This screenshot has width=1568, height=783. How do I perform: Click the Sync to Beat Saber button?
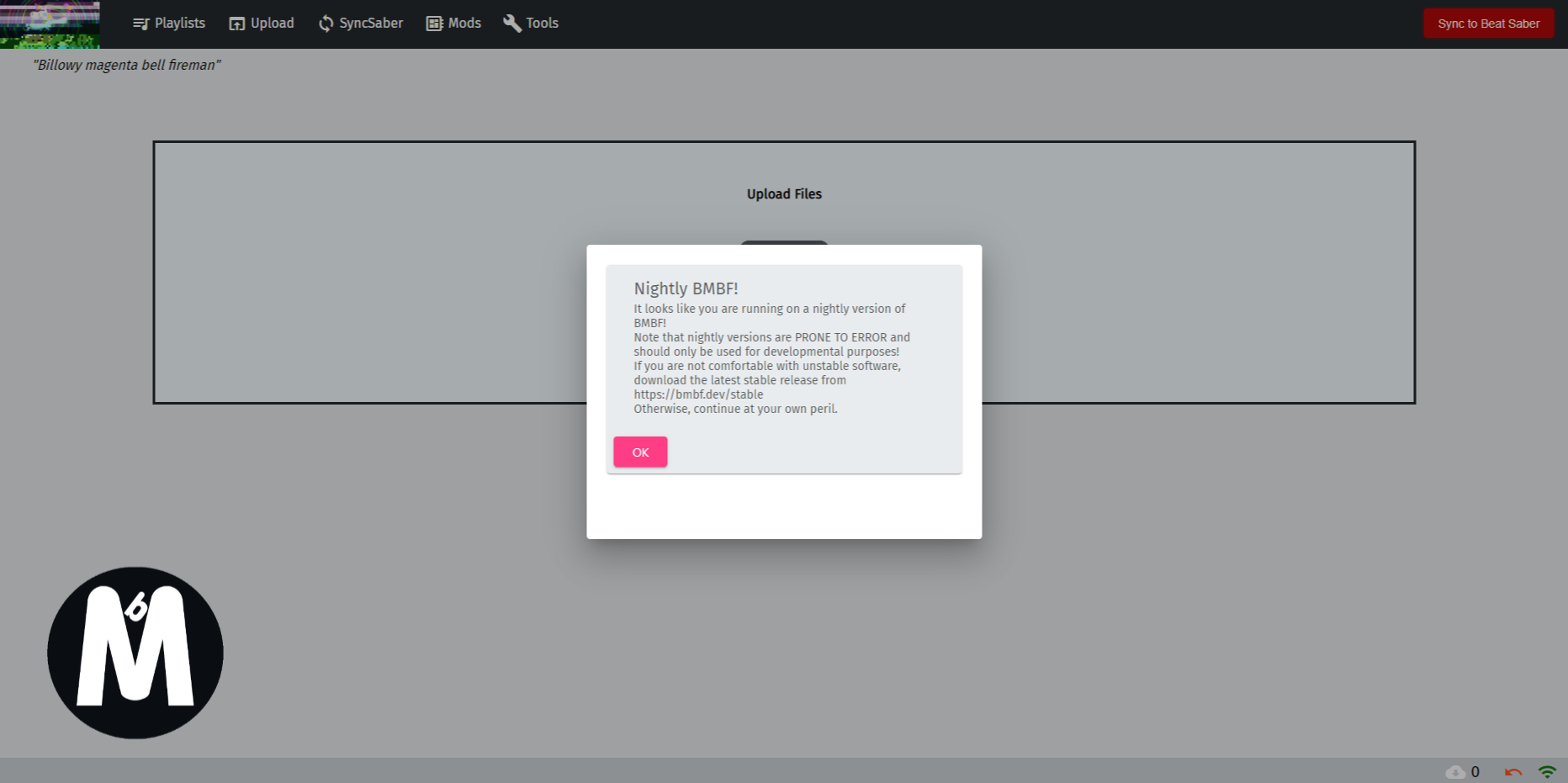pyautogui.click(x=1488, y=24)
